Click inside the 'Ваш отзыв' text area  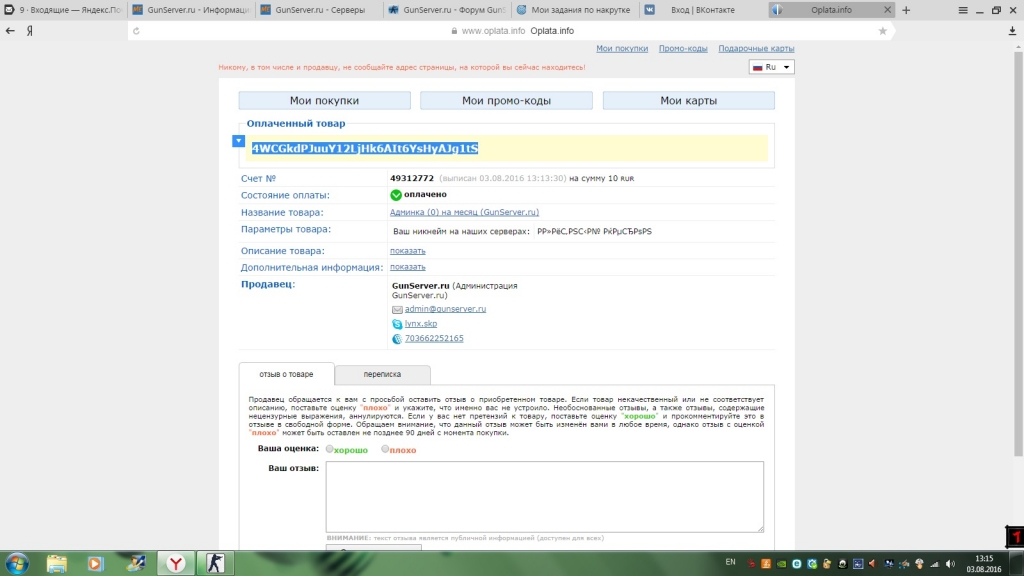[544, 496]
